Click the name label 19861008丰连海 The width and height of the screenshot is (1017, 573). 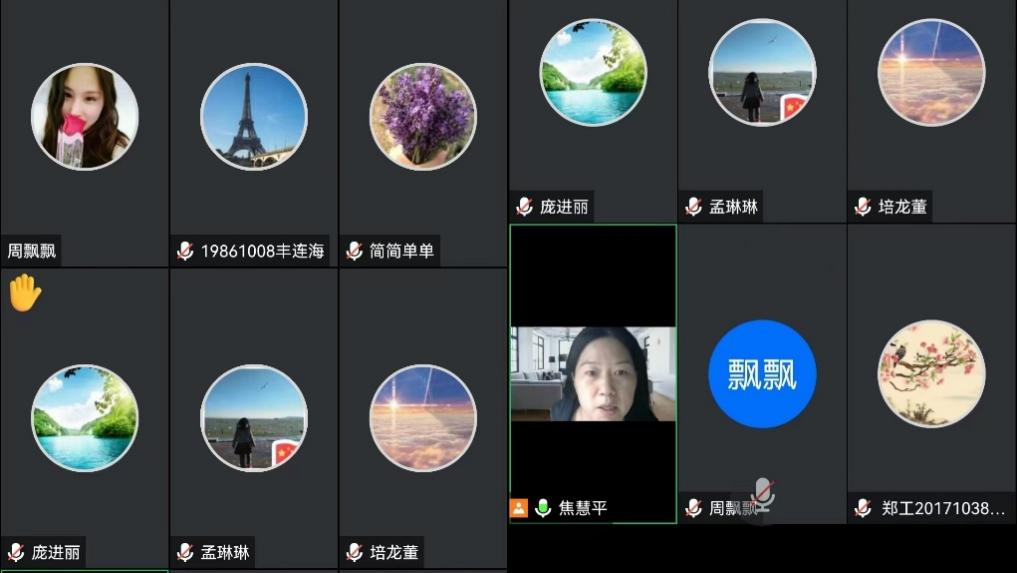[x=263, y=251]
